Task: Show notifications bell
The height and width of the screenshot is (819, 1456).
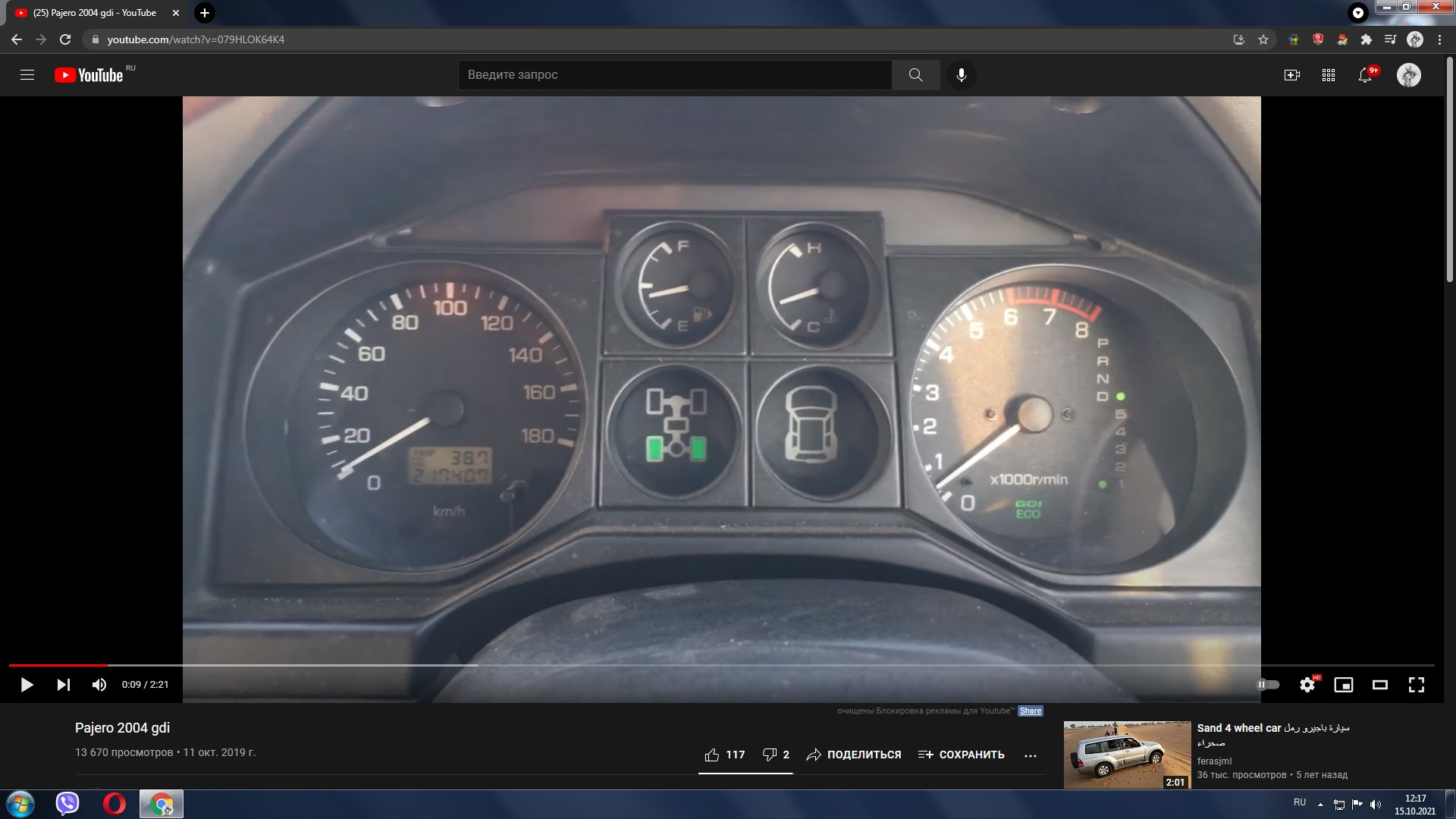Action: 1365,75
